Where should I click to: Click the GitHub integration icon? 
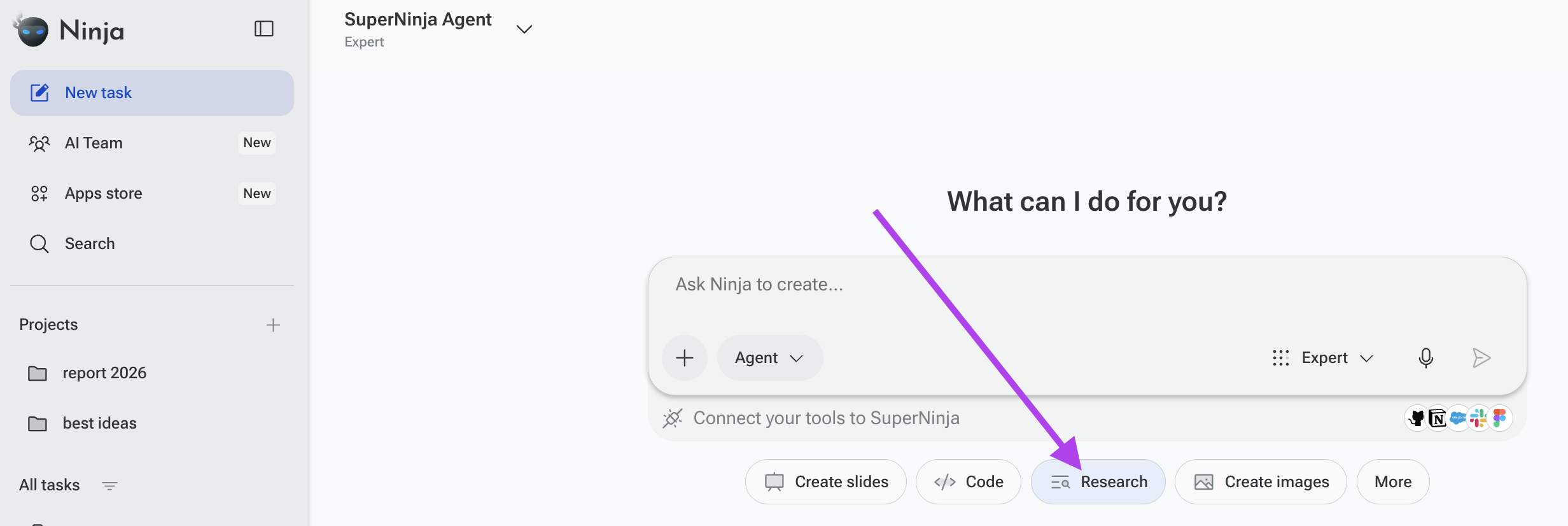[x=1417, y=418]
